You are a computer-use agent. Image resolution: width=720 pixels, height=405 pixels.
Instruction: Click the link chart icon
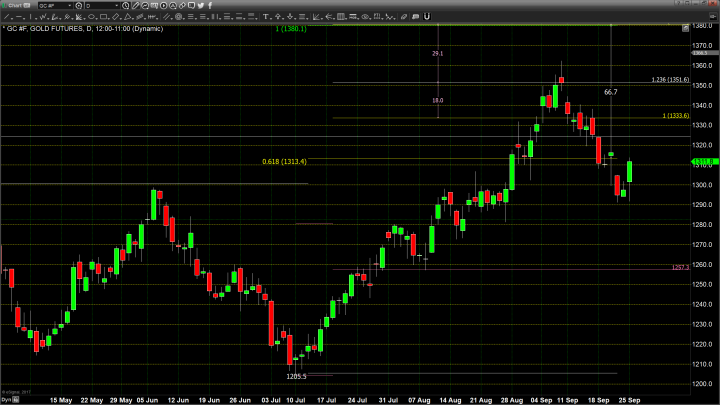coord(26,5)
